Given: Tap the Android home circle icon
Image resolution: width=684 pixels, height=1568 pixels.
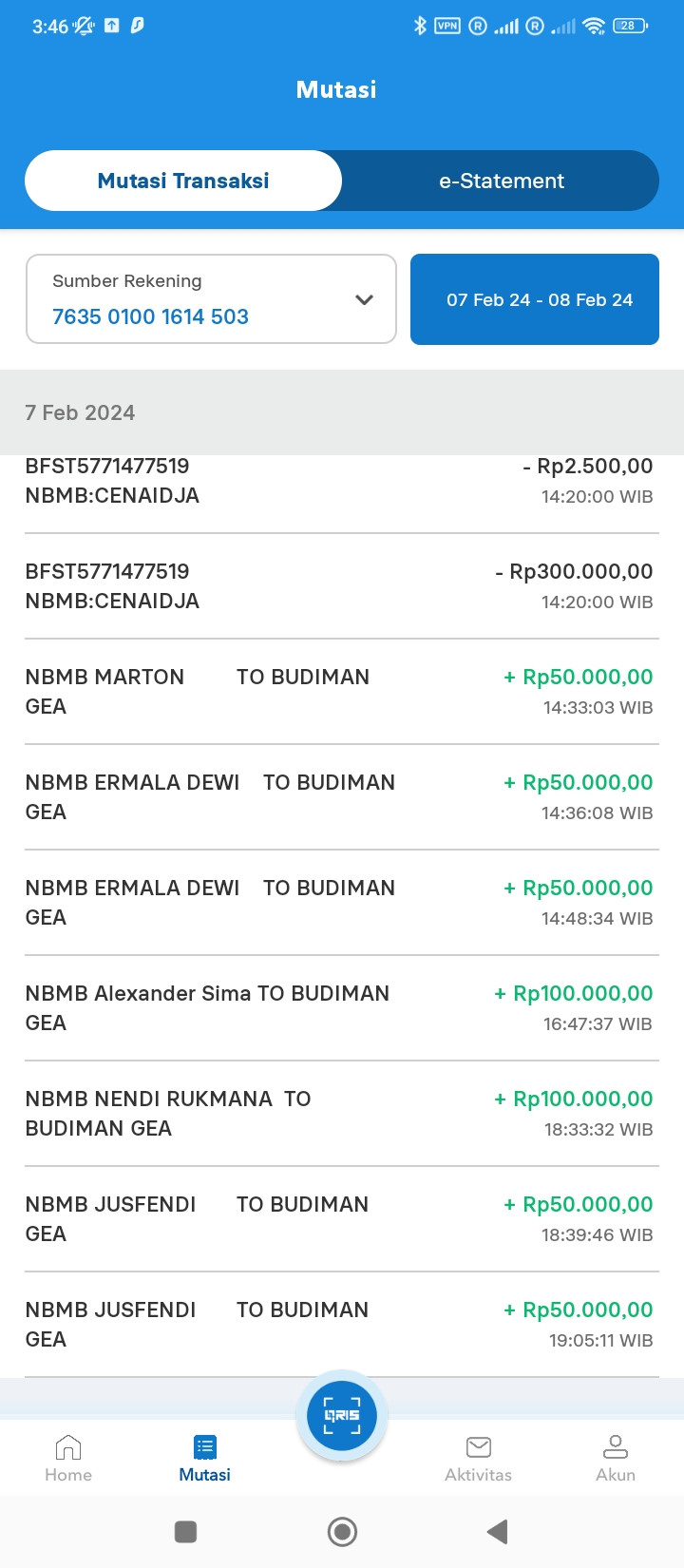Looking at the screenshot, I should (x=342, y=1531).
